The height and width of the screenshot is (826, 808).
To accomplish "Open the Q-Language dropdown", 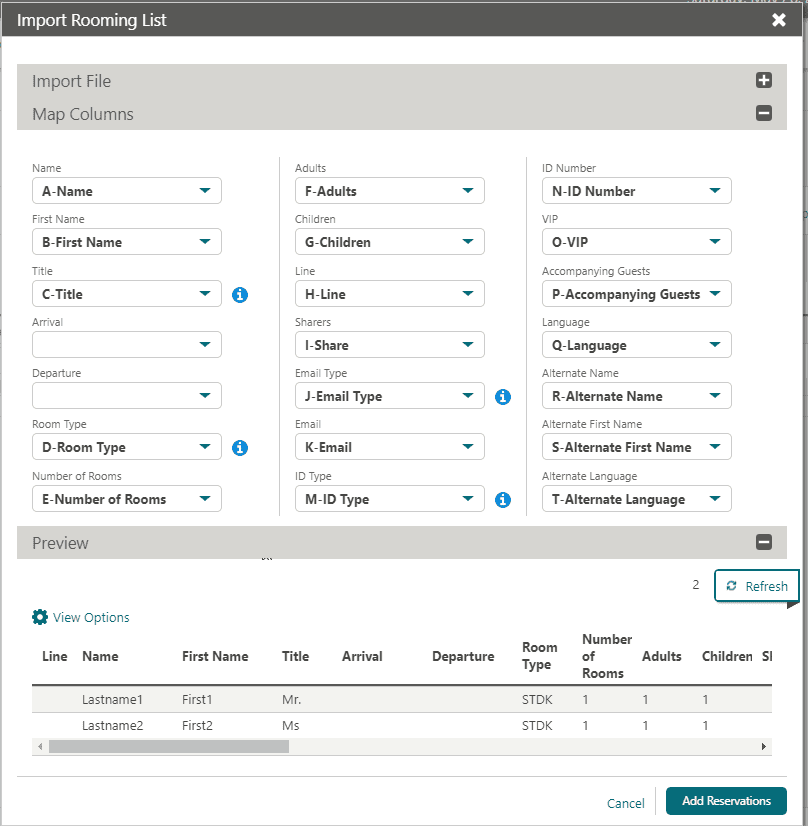I will click(636, 345).
